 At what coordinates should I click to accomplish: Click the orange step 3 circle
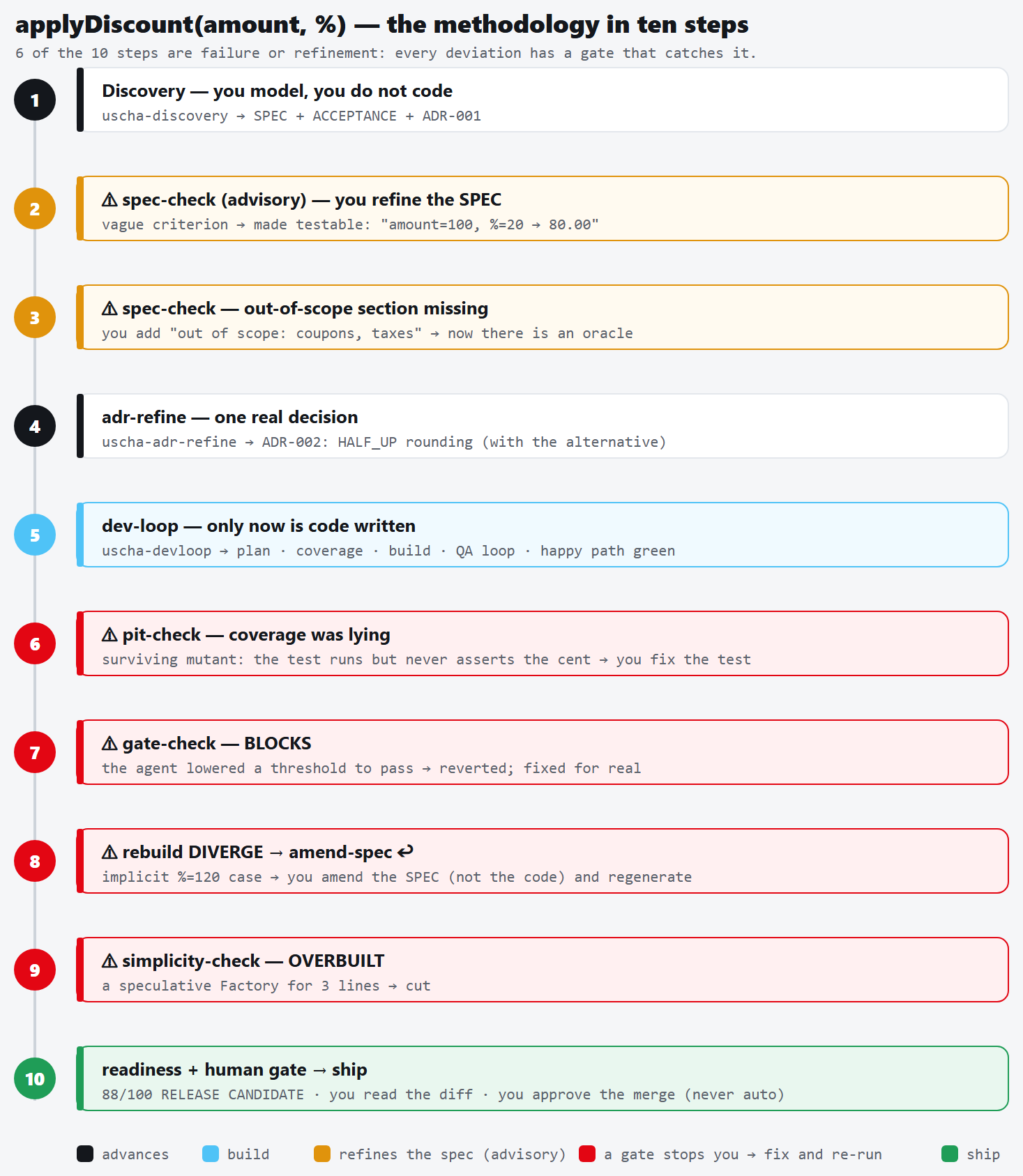pos(35,317)
